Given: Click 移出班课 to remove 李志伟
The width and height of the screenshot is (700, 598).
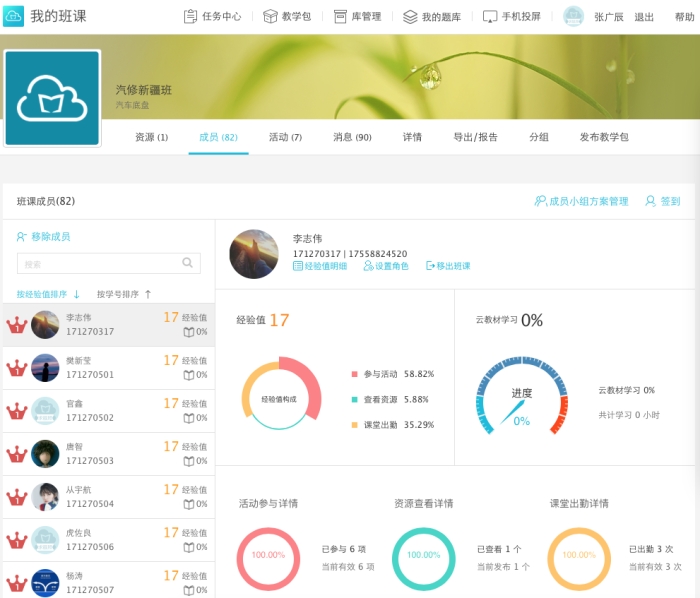Looking at the screenshot, I should (x=448, y=266).
